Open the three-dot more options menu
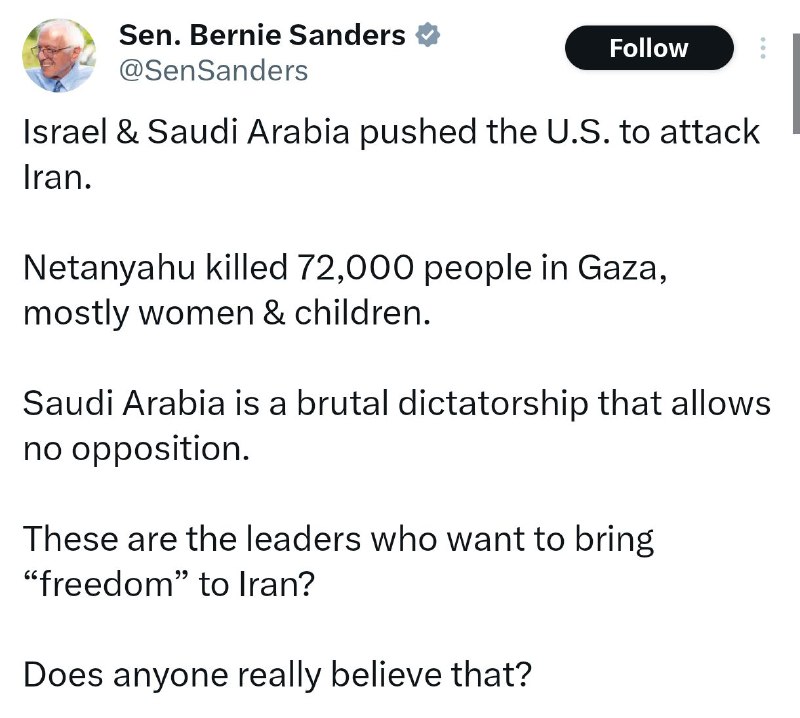800x718 pixels. [x=763, y=48]
